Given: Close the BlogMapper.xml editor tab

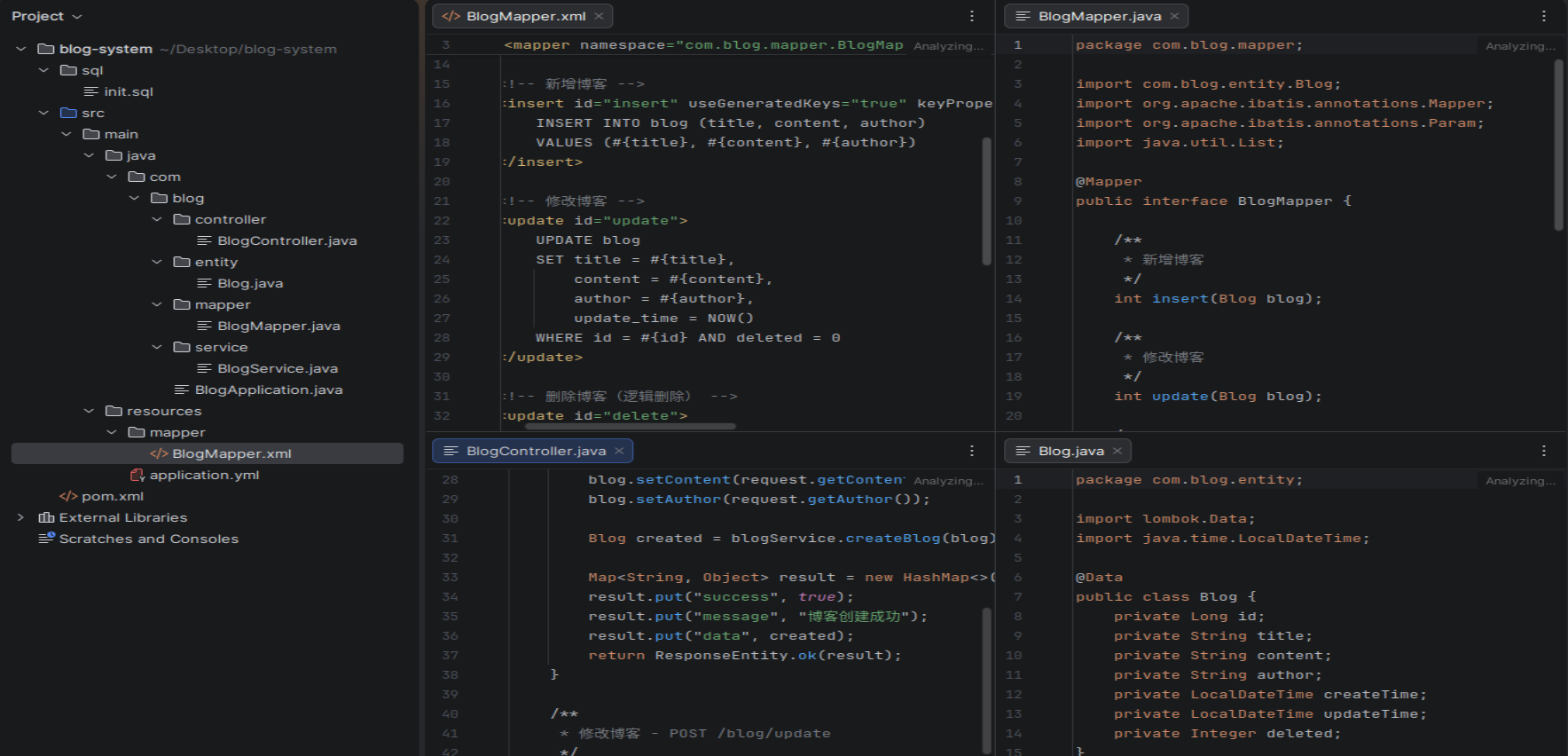Looking at the screenshot, I should pyautogui.click(x=600, y=16).
